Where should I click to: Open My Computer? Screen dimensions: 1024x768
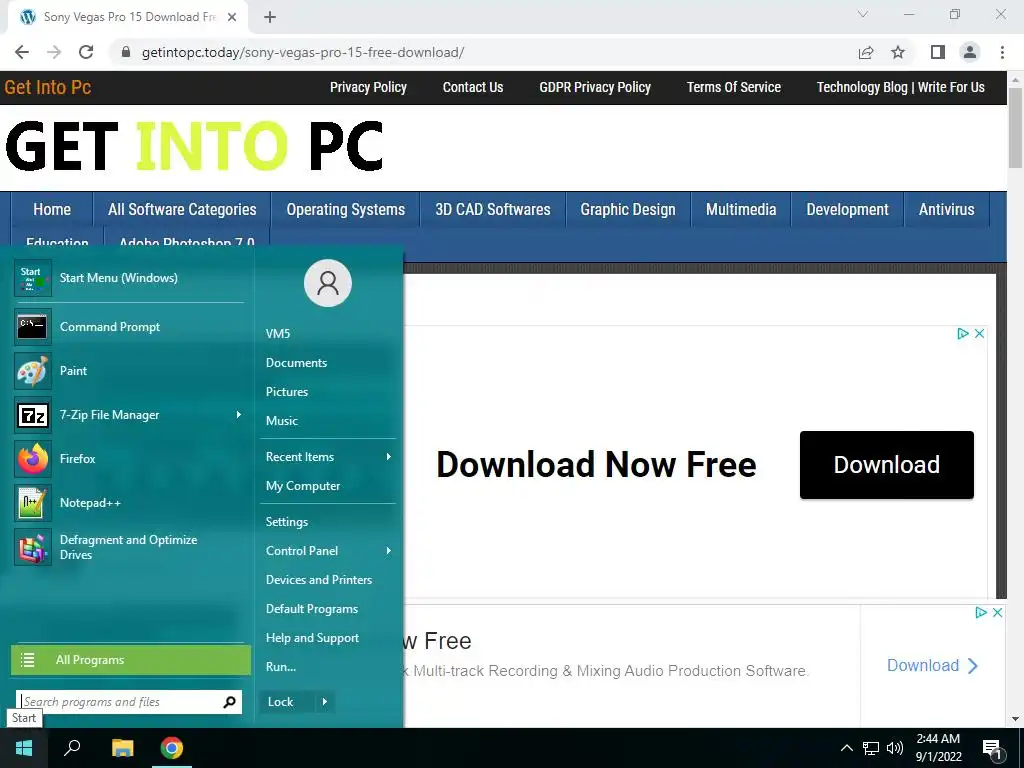[303, 486]
